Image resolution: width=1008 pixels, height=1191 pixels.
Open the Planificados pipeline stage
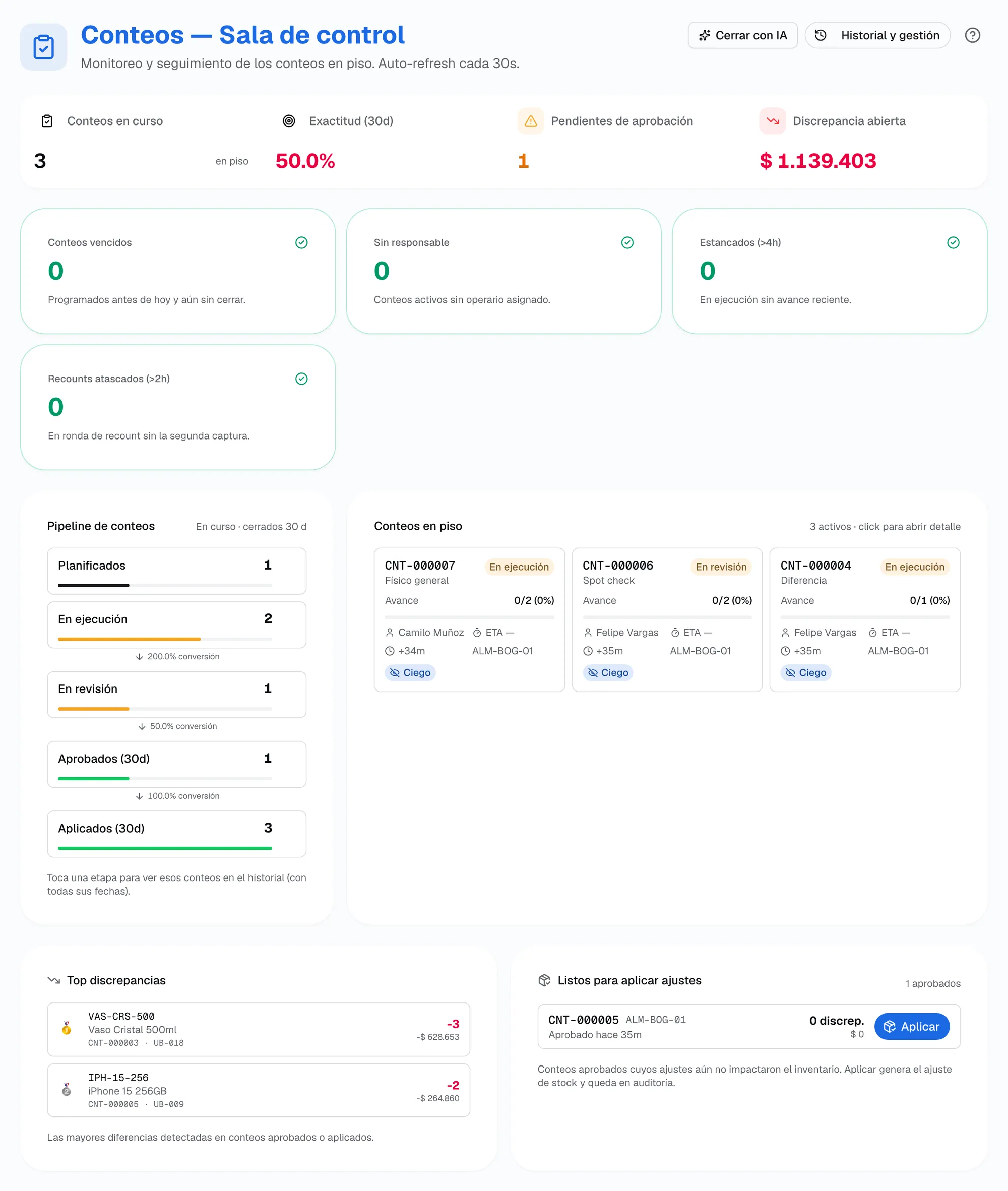(176, 571)
